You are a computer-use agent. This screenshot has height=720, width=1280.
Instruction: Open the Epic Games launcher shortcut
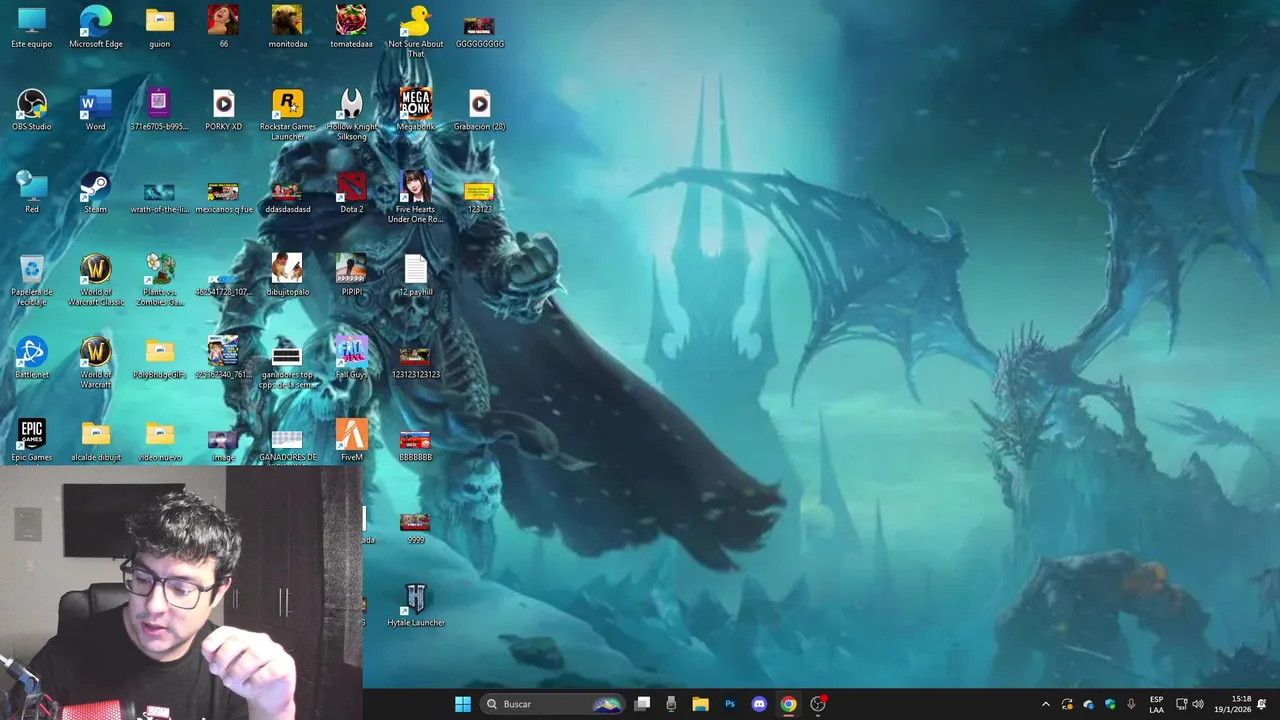tap(32, 441)
